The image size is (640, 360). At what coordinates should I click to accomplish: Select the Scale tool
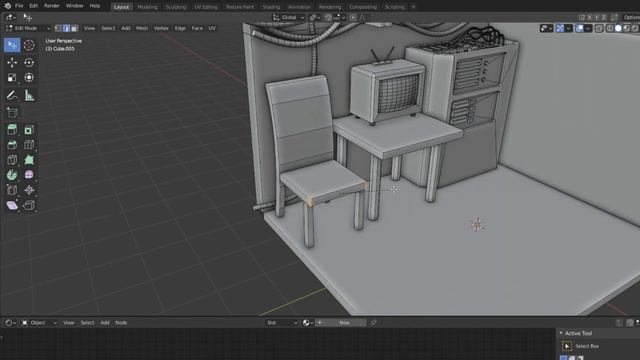12,78
